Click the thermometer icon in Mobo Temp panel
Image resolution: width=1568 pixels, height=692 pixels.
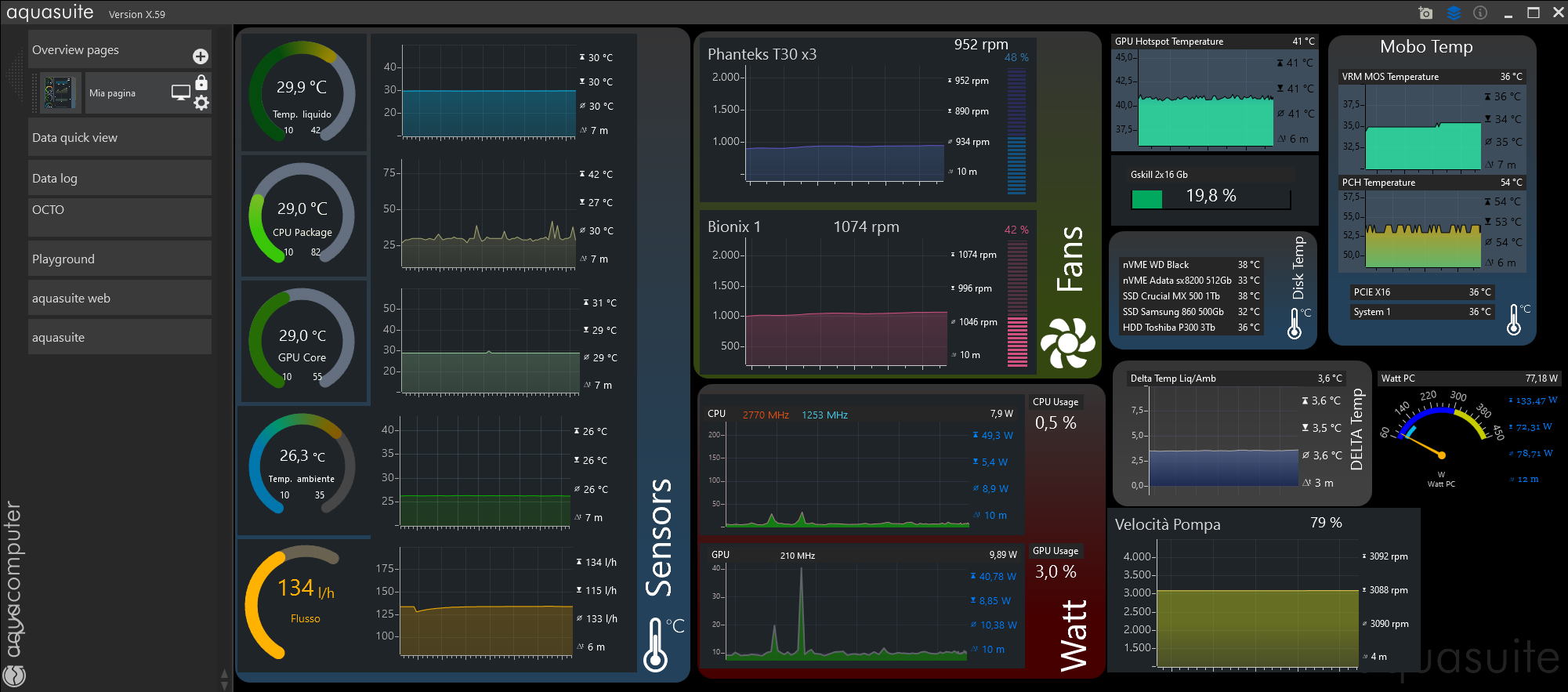[1513, 320]
